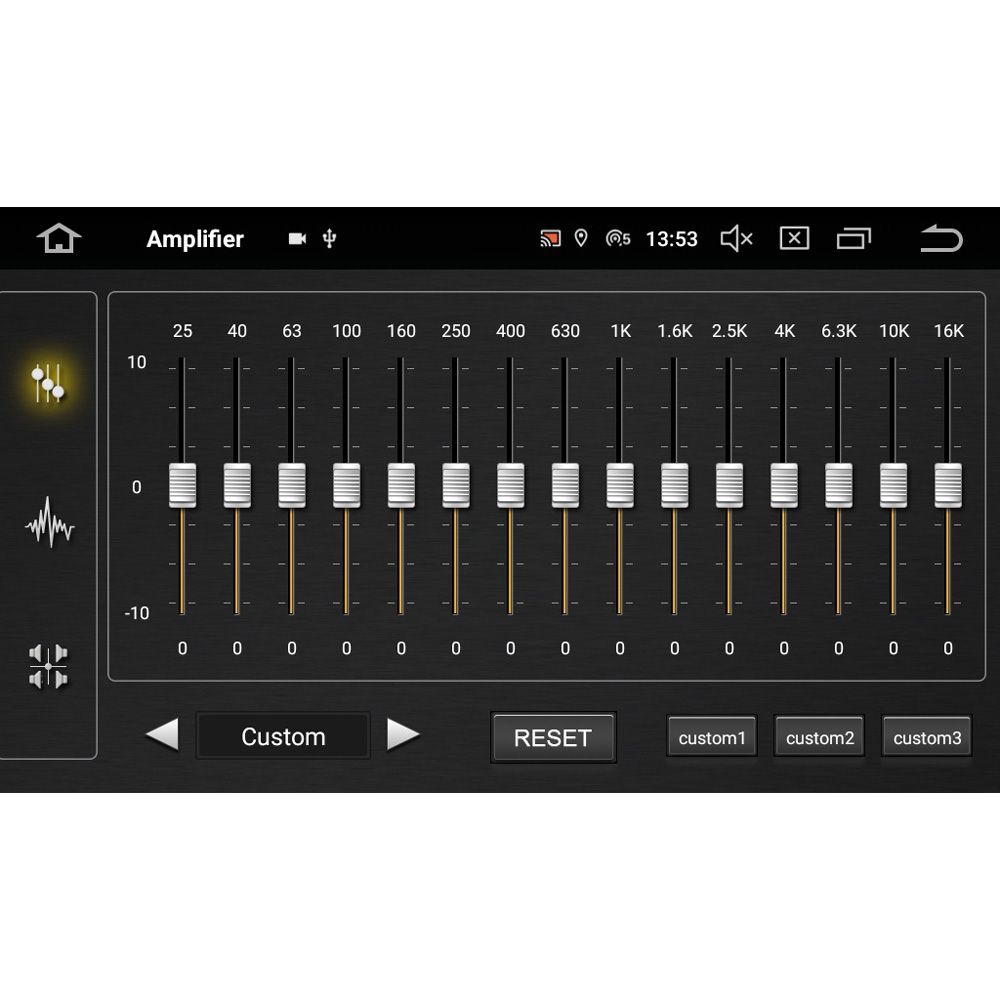
Task: Click the 10K band slider knob
Action: 893,486
